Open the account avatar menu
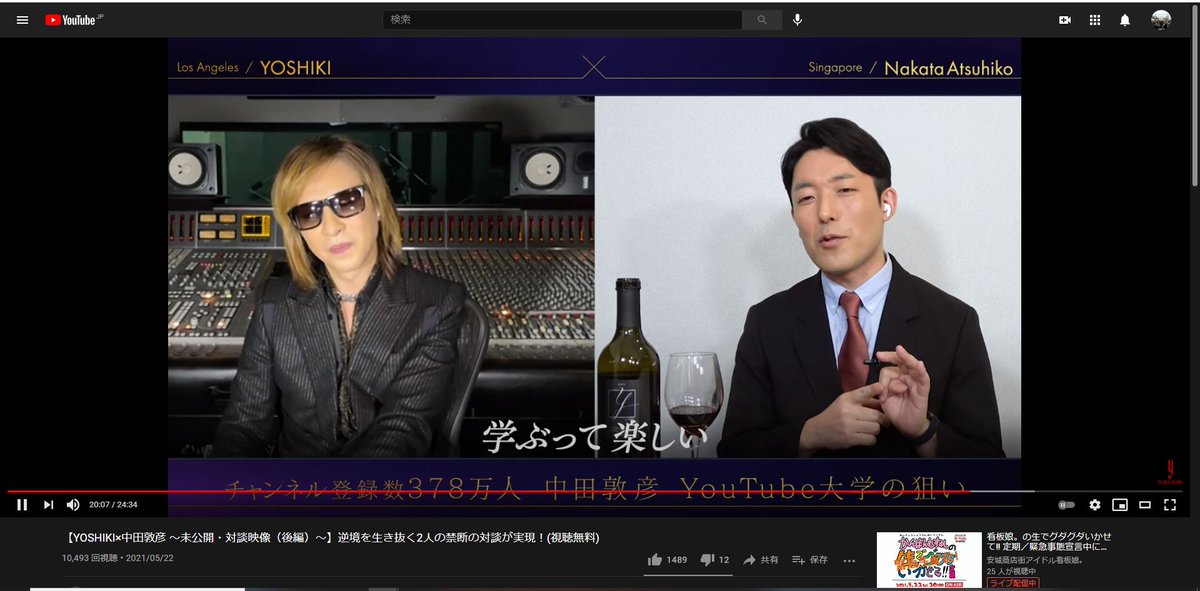 pos(1161,20)
